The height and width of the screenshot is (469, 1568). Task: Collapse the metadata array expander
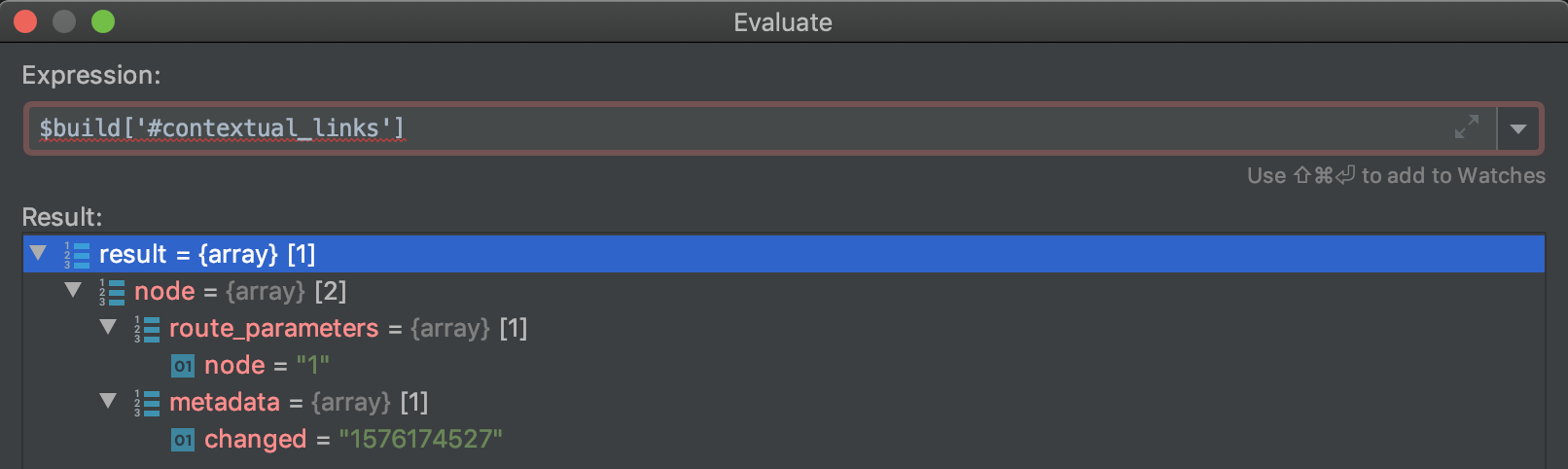tap(108, 401)
